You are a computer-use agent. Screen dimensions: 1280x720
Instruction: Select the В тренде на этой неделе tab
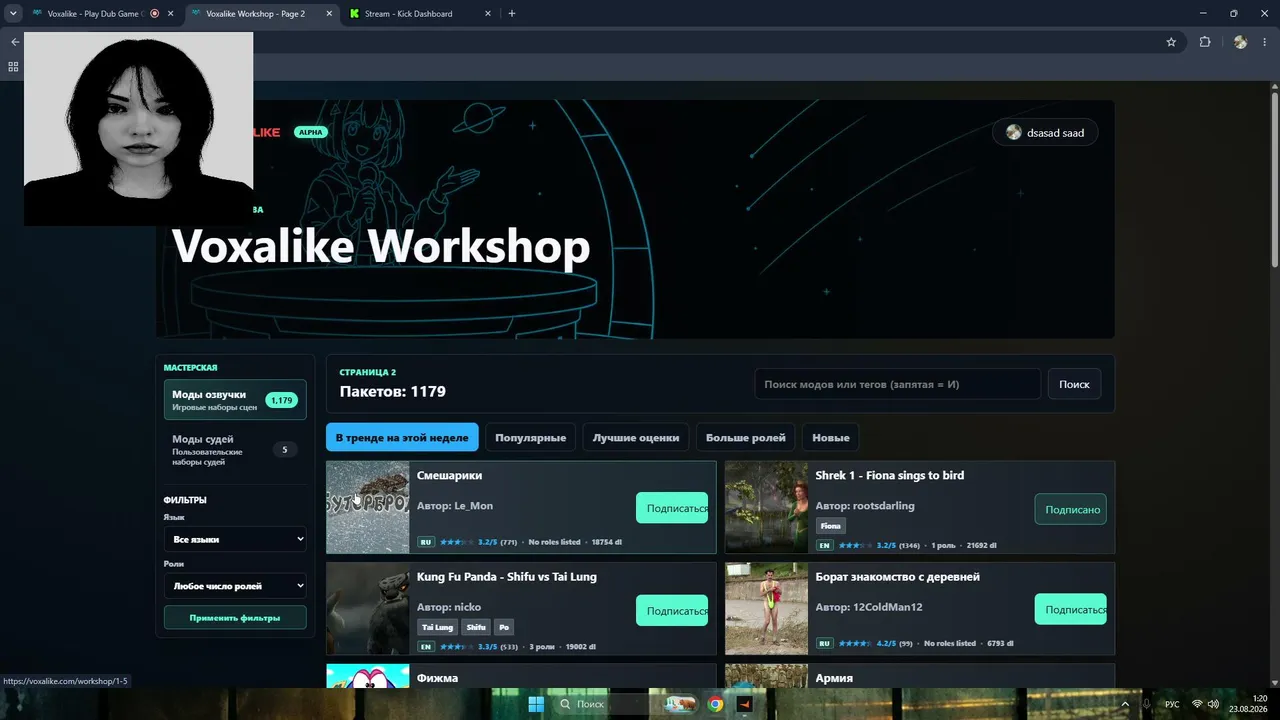pos(402,437)
